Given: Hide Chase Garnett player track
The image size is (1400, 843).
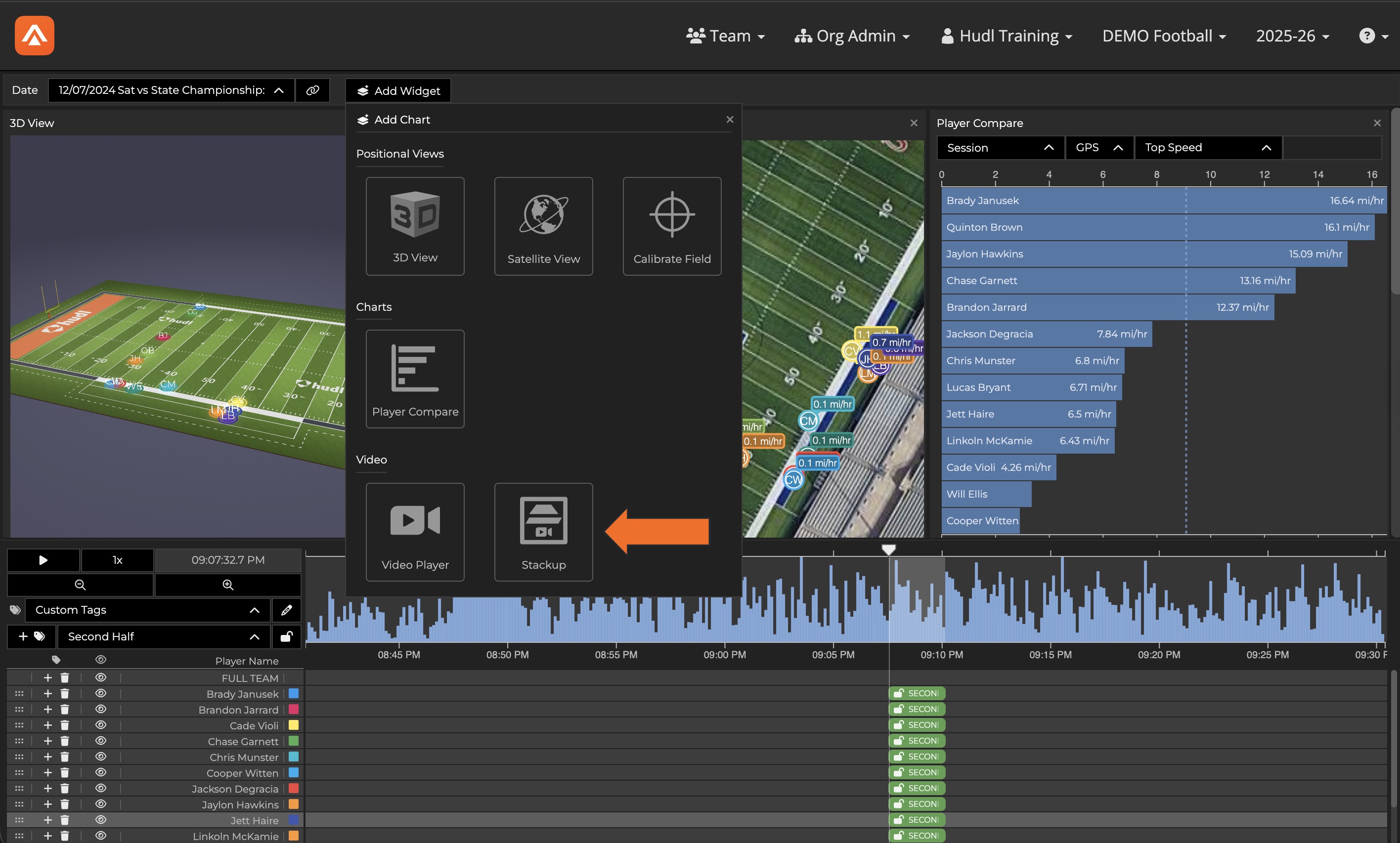Looking at the screenshot, I should point(100,741).
